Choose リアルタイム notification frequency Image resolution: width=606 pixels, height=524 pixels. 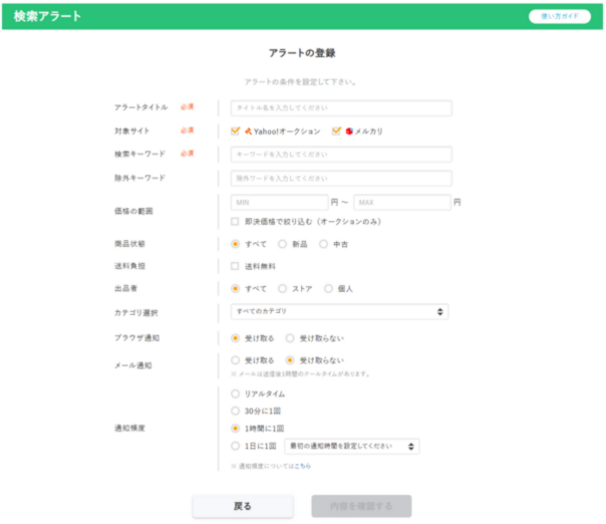click(235, 394)
